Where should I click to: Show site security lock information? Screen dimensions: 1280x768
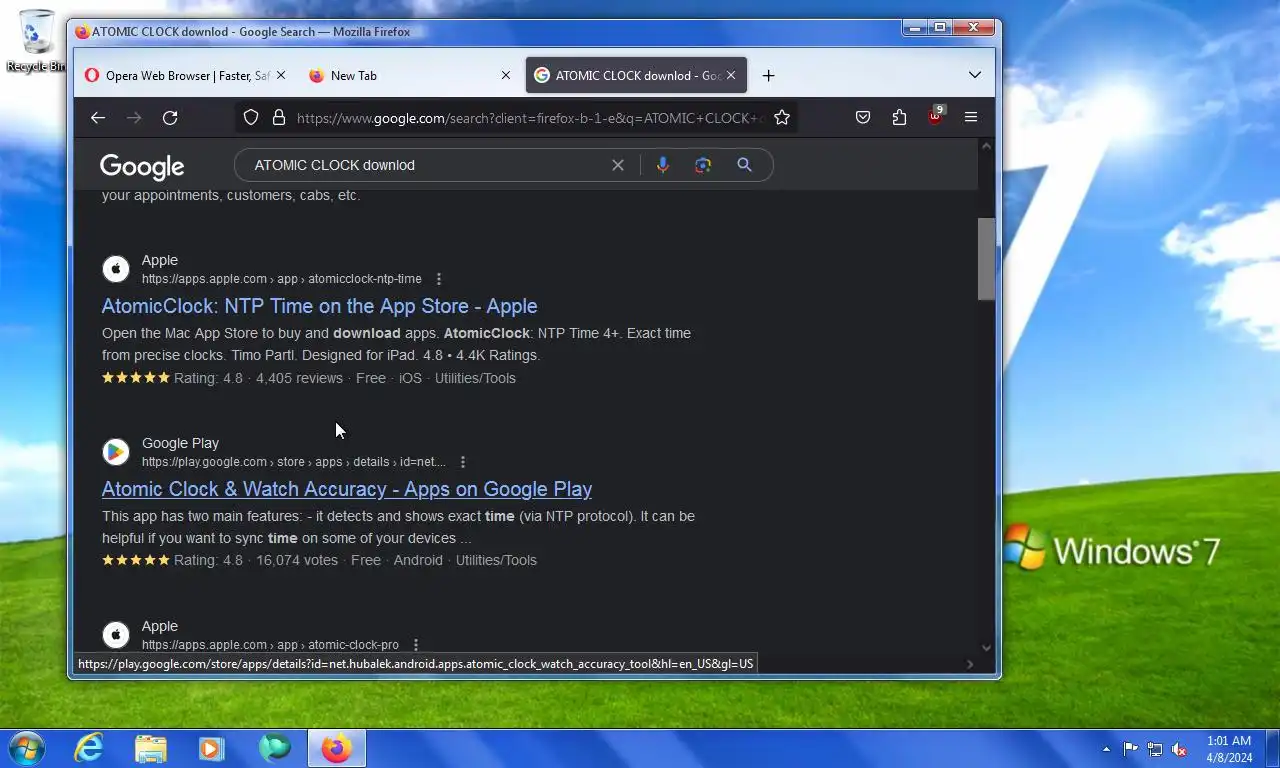click(279, 118)
